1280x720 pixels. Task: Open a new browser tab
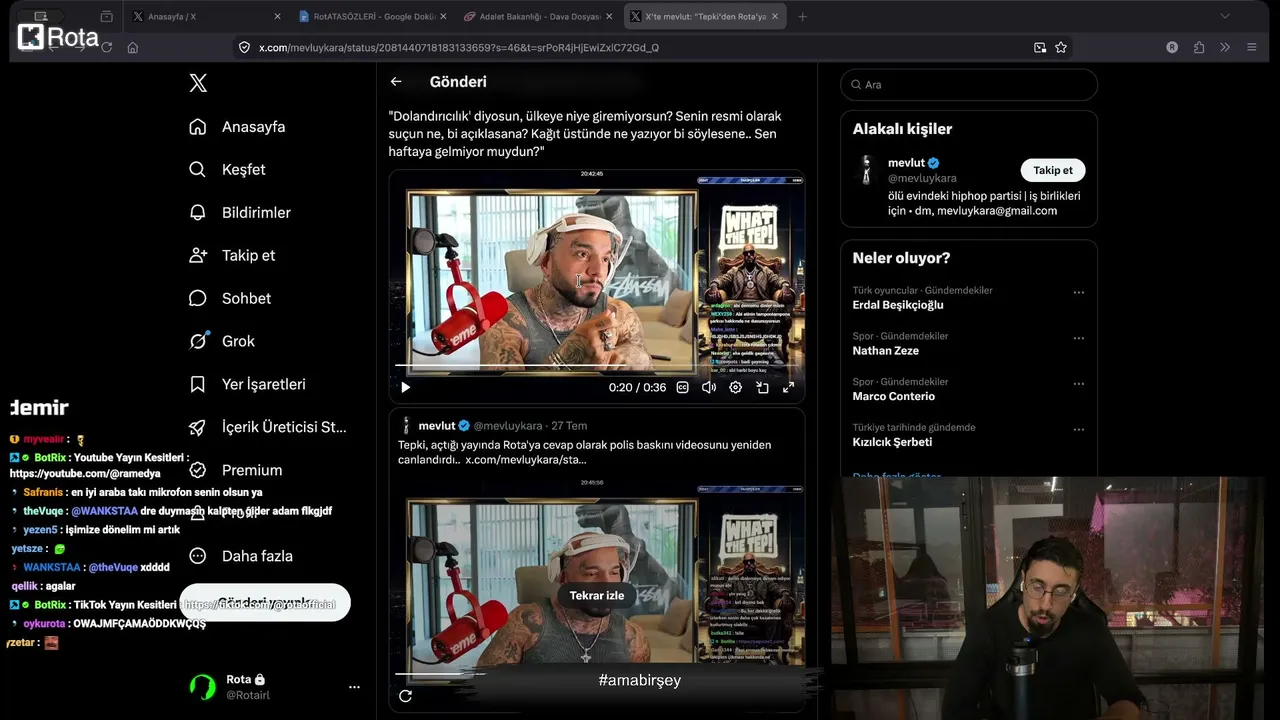click(x=802, y=16)
